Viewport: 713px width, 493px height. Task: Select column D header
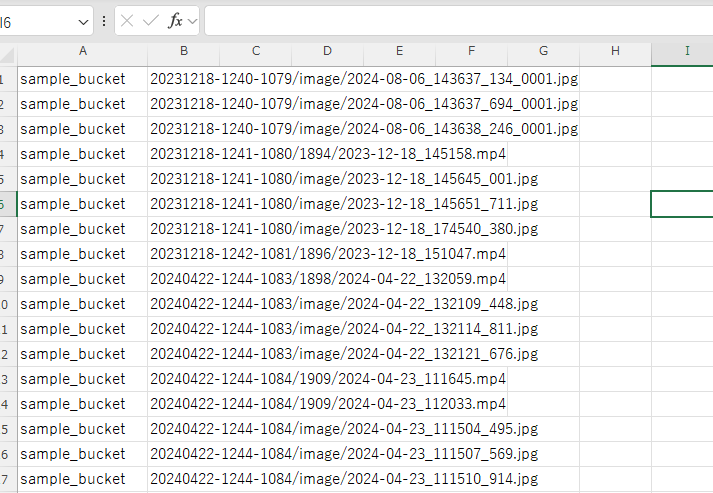(x=328, y=51)
